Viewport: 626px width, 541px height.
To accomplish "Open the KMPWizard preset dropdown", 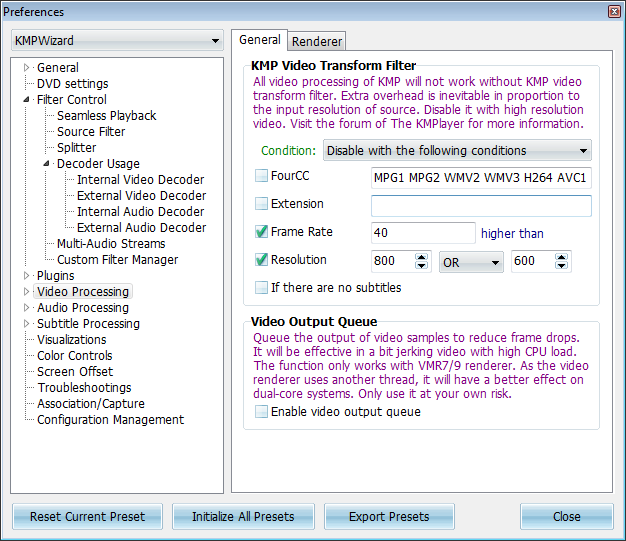I will click(117, 40).
